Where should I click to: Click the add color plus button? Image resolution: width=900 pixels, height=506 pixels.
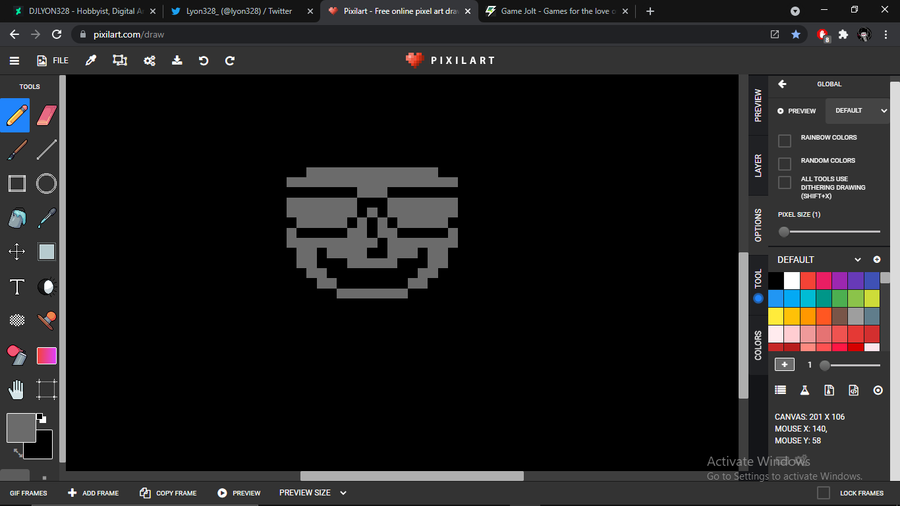coord(784,364)
